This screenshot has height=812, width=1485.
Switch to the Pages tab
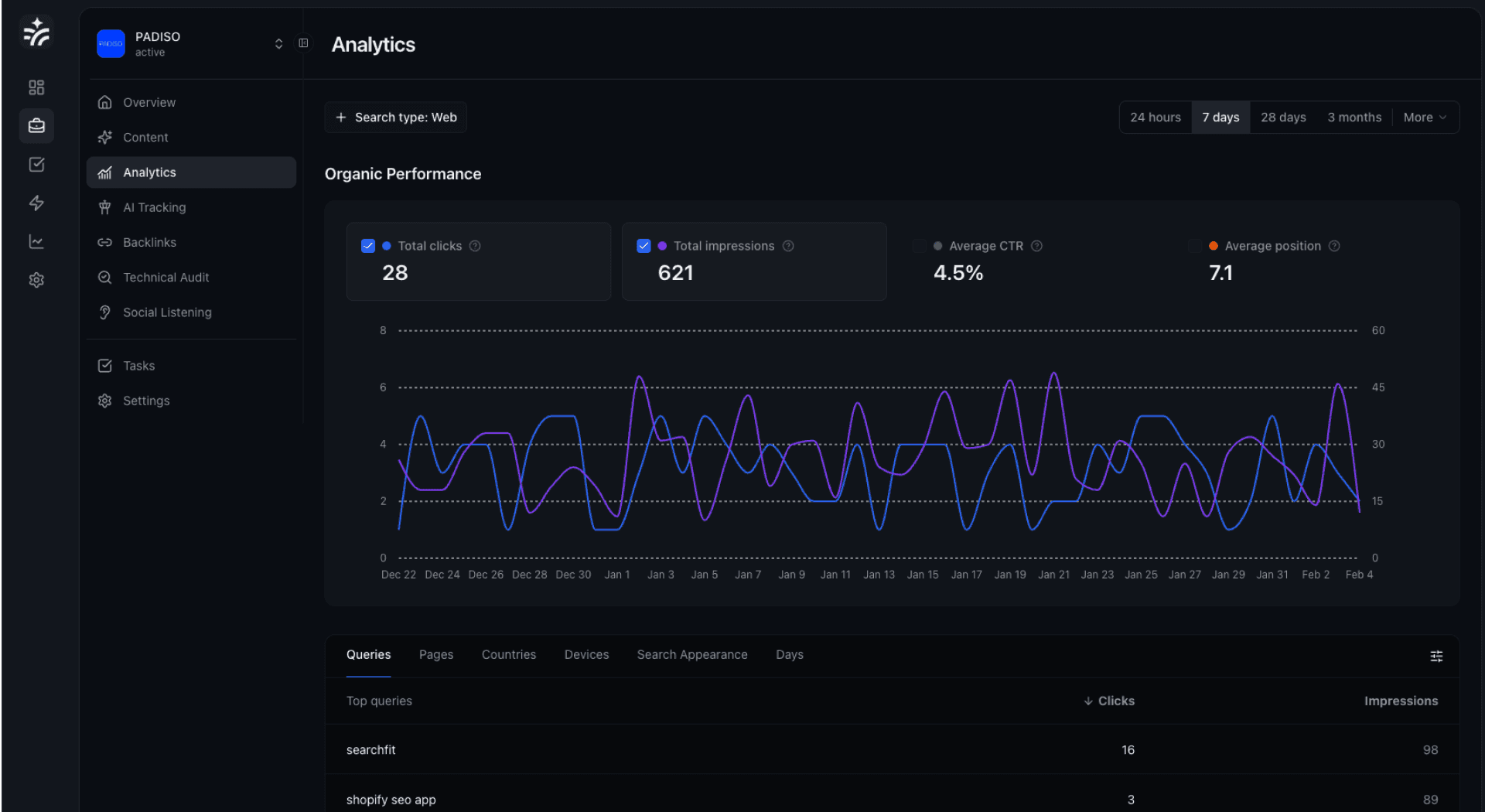[x=436, y=655]
